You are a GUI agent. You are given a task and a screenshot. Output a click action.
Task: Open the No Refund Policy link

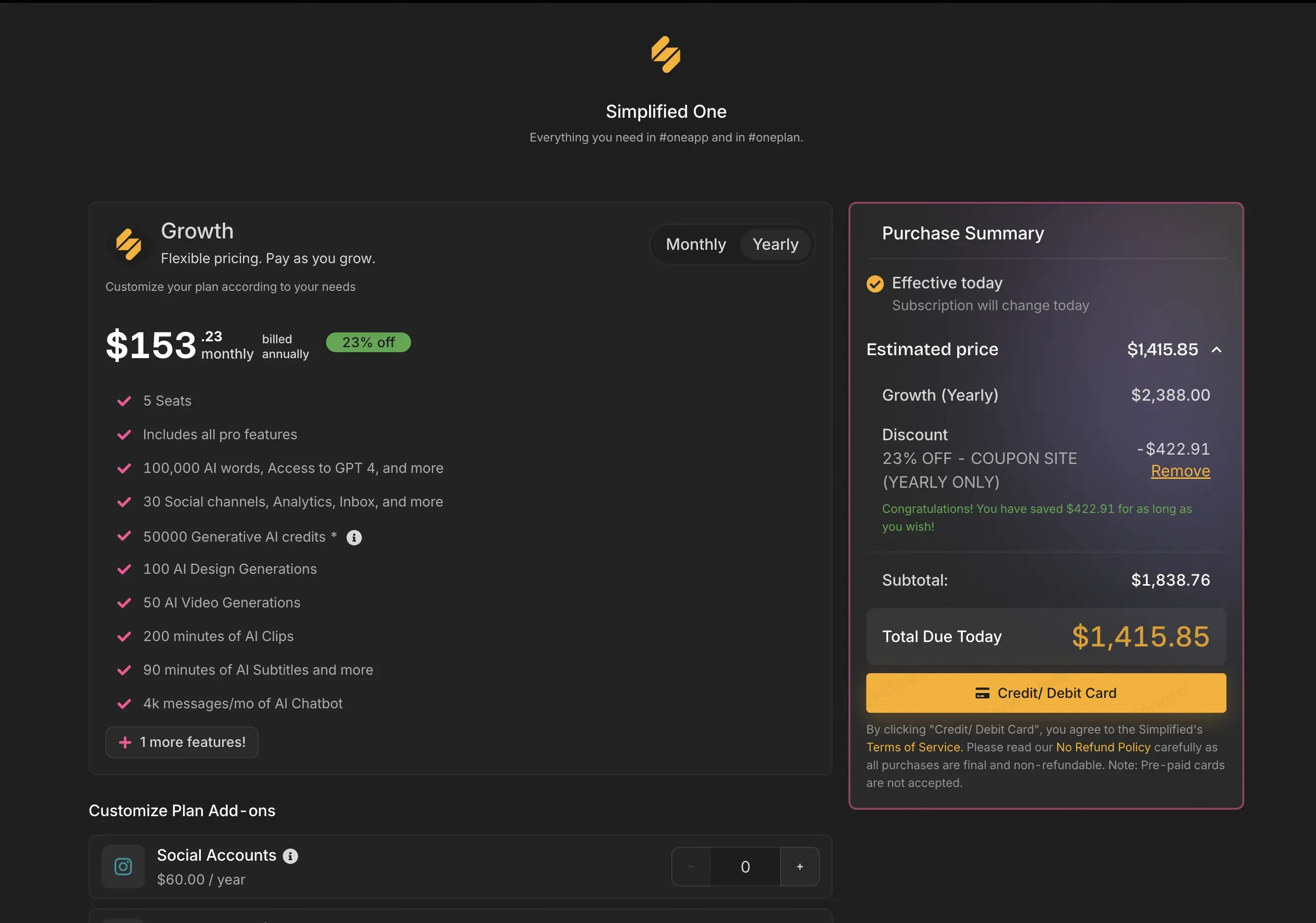coord(1103,747)
